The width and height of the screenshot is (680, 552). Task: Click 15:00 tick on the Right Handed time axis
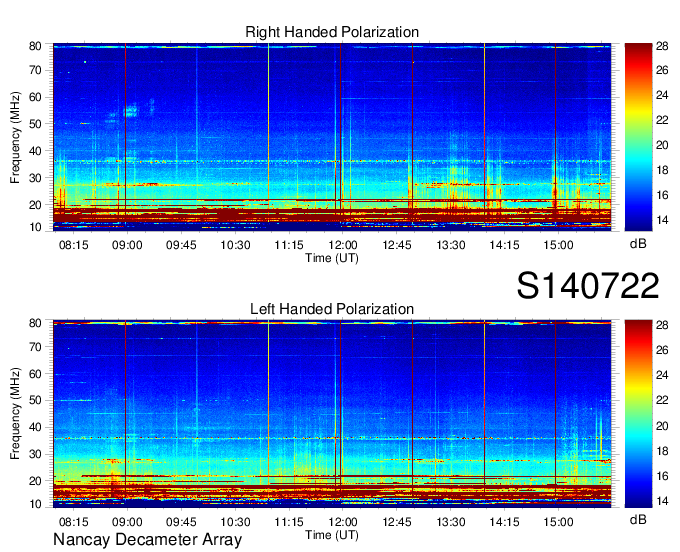coord(559,245)
